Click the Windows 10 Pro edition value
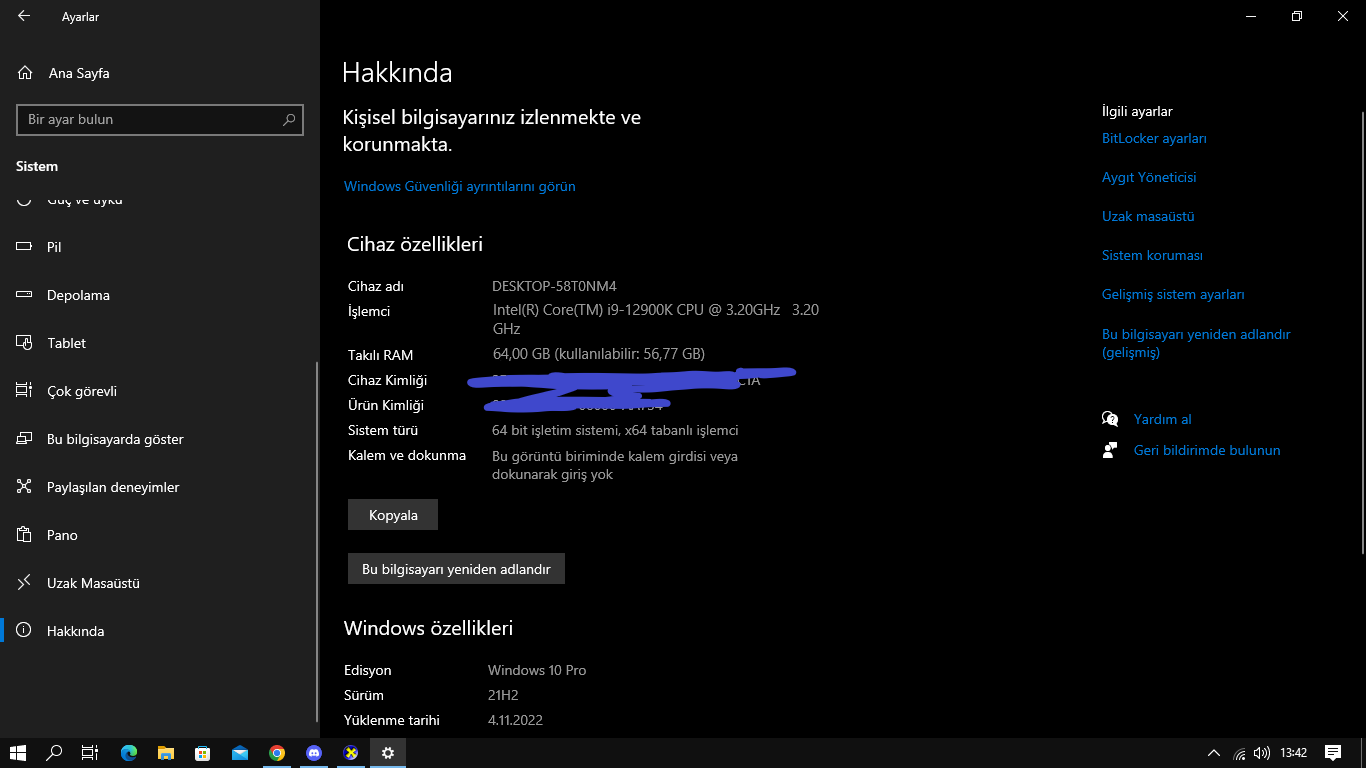 click(537, 670)
